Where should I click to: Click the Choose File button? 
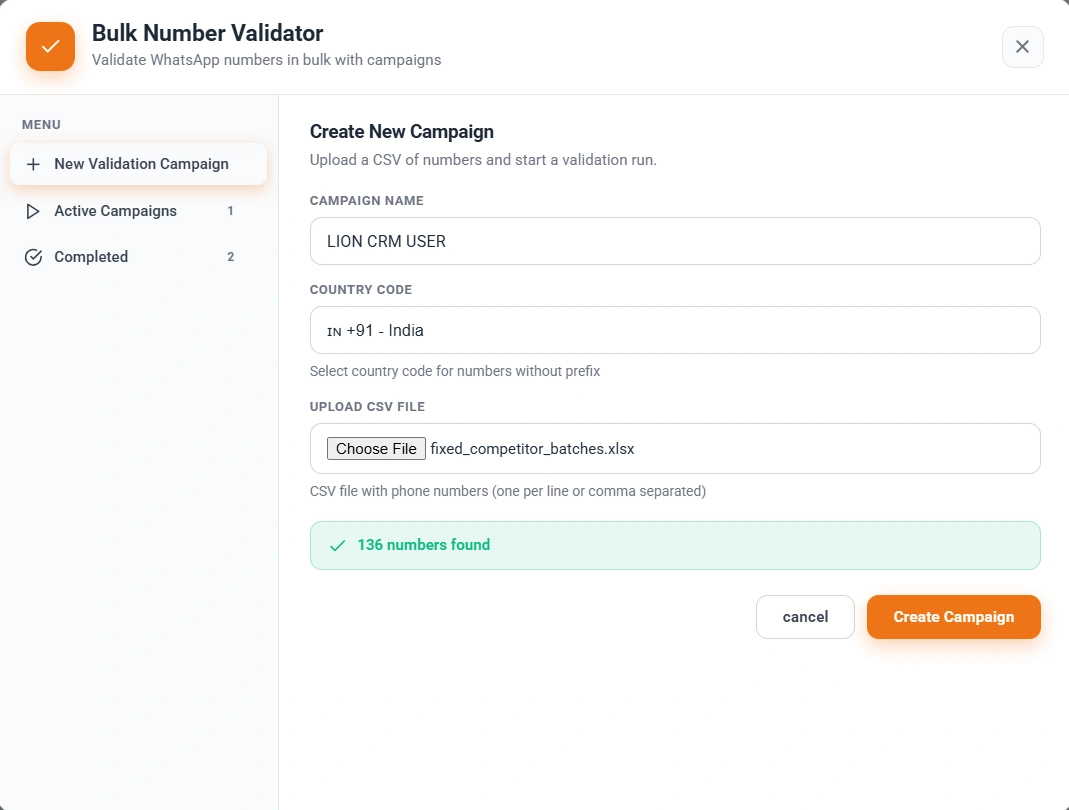pos(376,449)
